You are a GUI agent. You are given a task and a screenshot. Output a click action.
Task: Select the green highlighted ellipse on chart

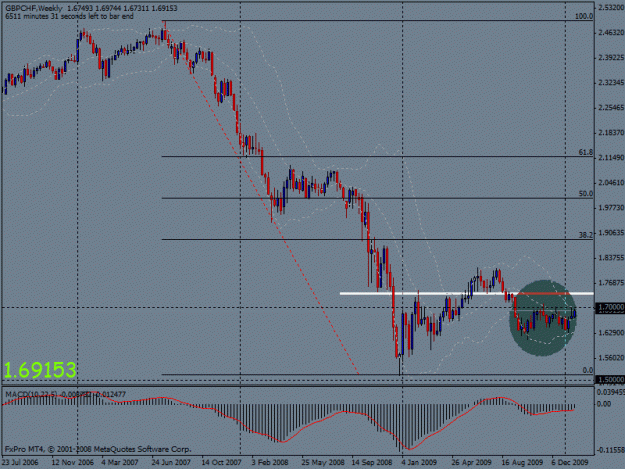(x=543, y=318)
